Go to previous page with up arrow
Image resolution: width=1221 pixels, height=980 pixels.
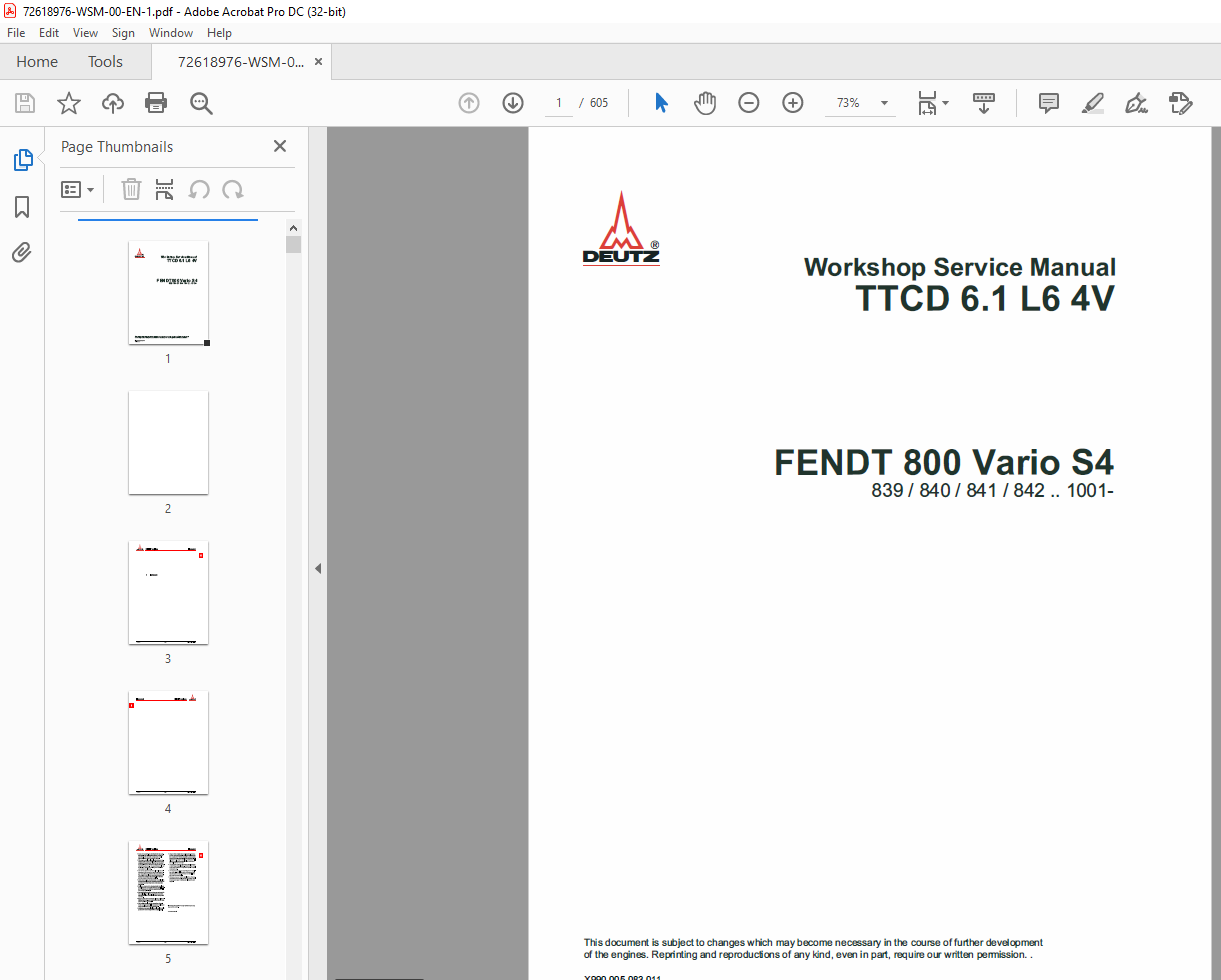pos(469,103)
